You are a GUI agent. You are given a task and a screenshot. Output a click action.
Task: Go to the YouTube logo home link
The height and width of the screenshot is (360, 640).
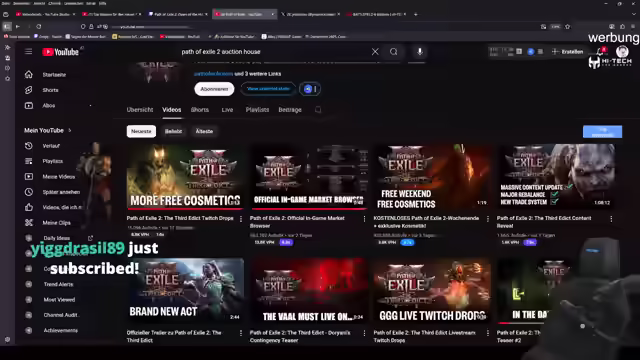tap(60, 52)
